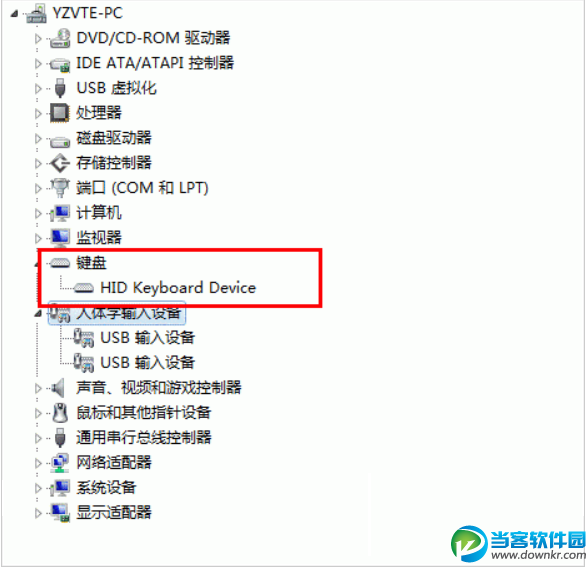
Task: Select the 系统设备 category label
Action: (x=106, y=488)
